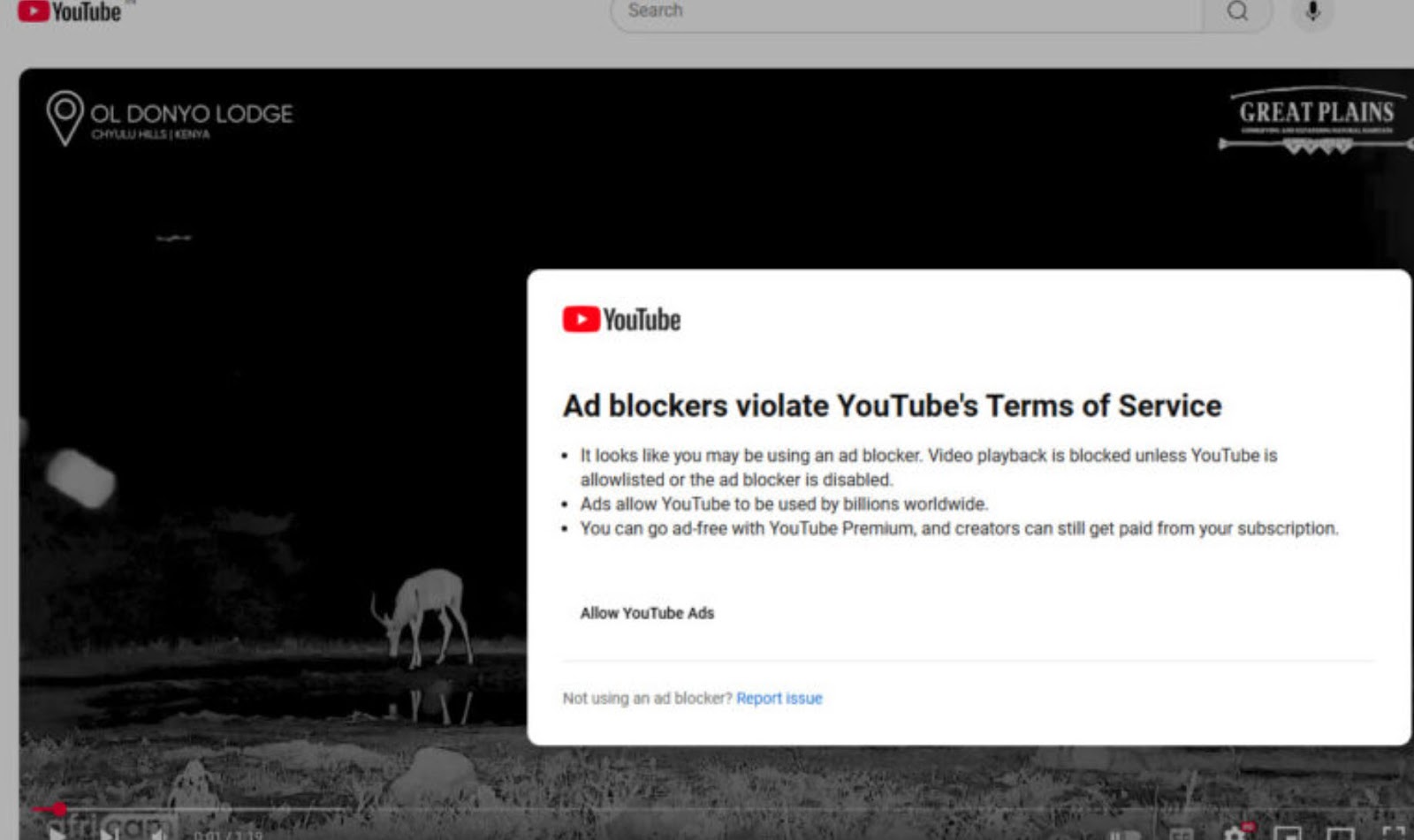1414x840 pixels.
Task: Toggle the autoplay switch
Action: [x=1124, y=834]
